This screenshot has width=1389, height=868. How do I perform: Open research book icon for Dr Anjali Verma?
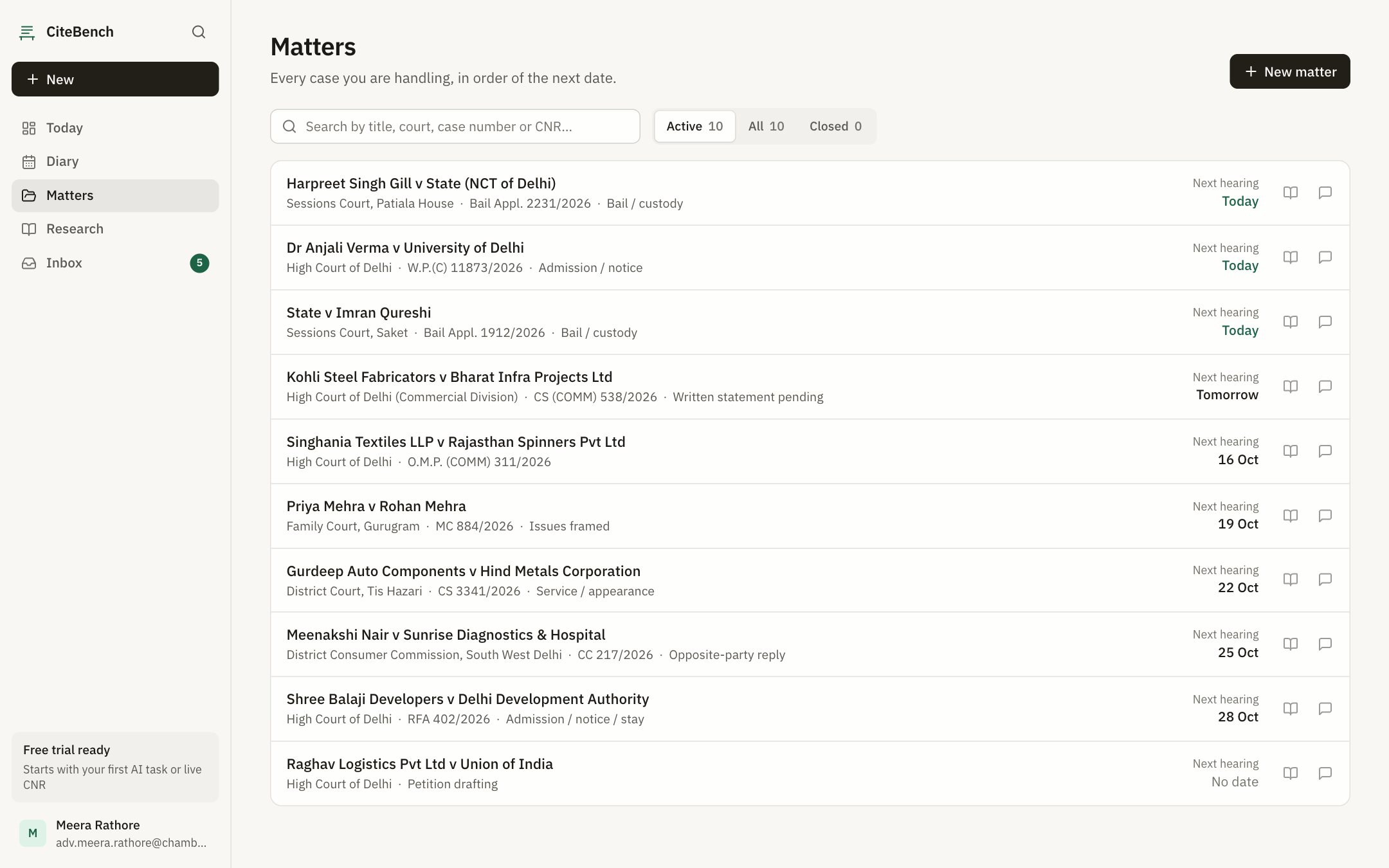click(1291, 257)
